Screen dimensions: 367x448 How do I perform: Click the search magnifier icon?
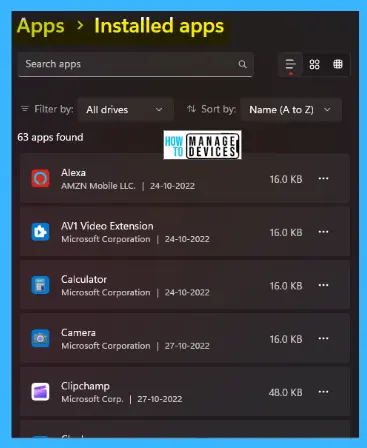(x=242, y=64)
